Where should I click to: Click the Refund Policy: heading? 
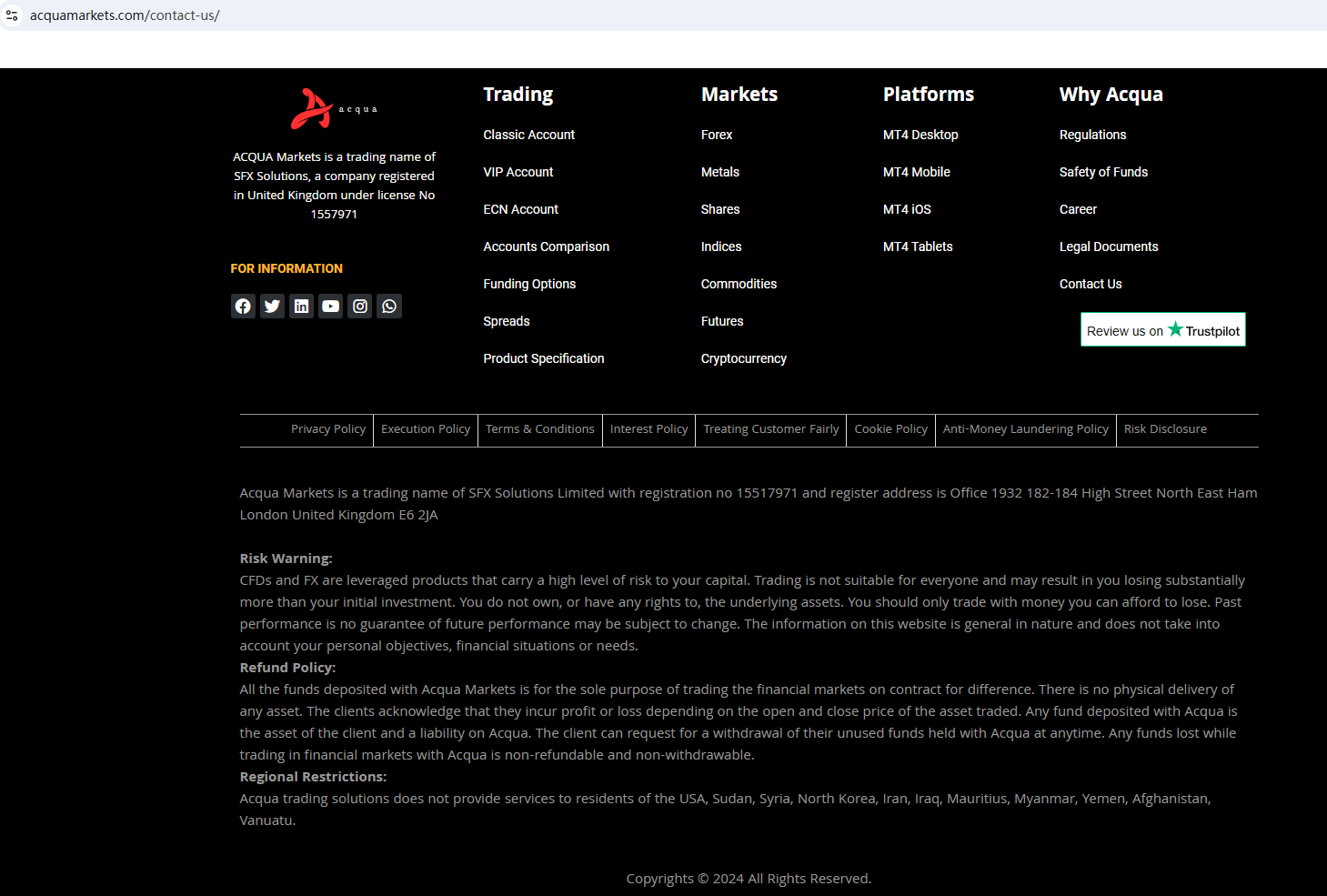(x=287, y=668)
